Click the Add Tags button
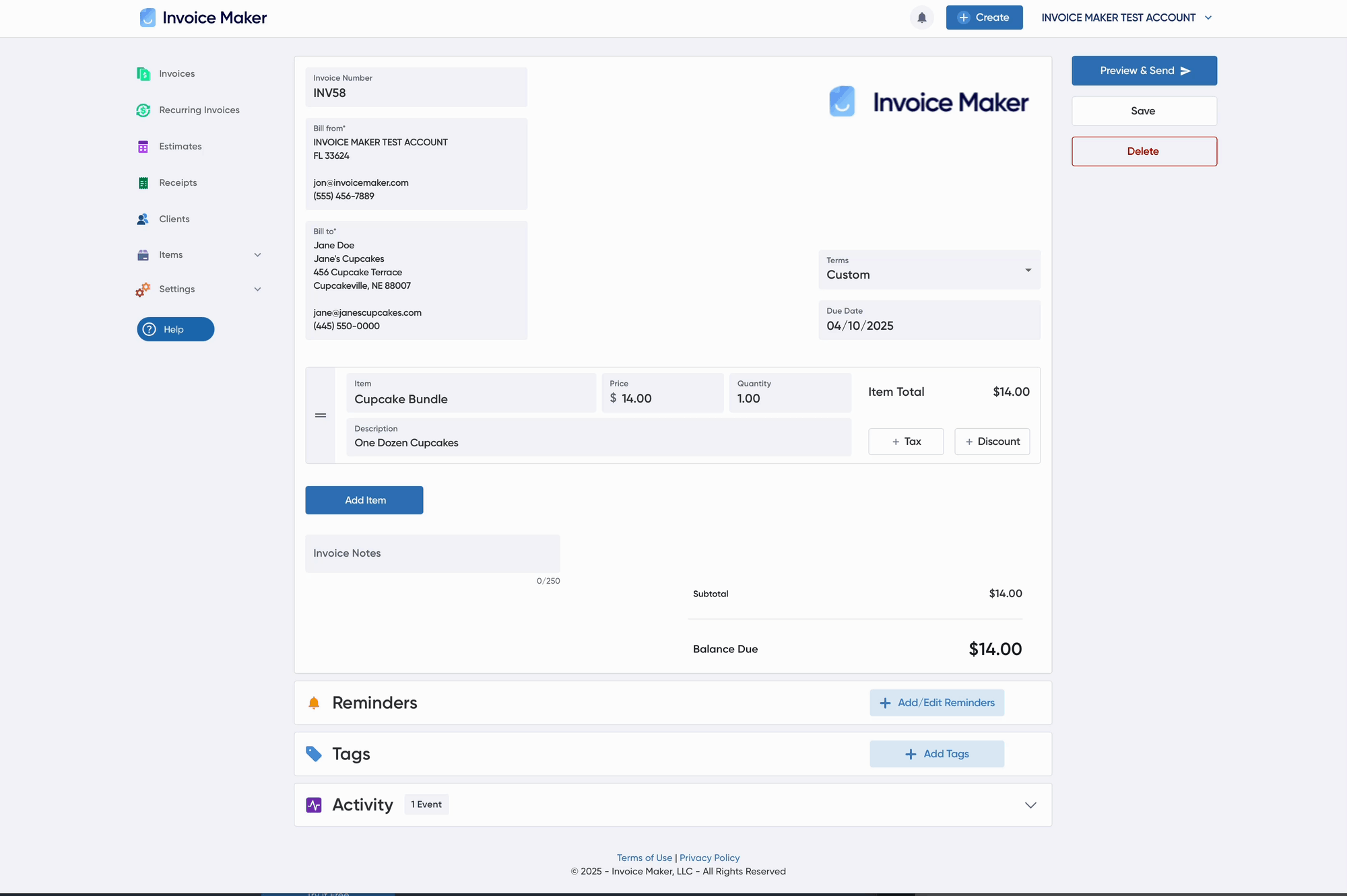Image resolution: width=1347 pixels, height=896 pixels. (x=936, y=754)
